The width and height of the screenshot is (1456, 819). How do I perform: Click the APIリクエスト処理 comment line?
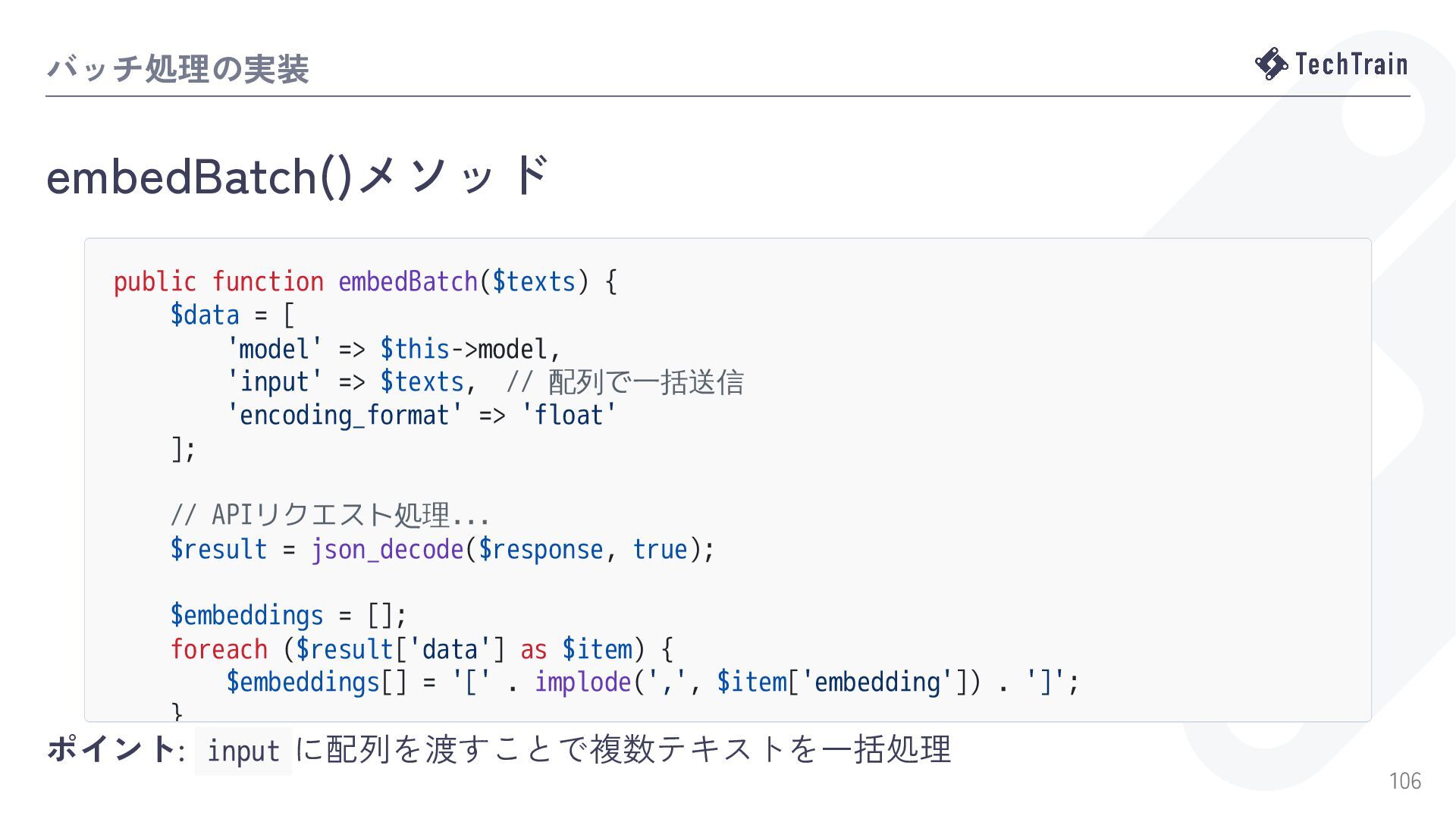(330, 516)
